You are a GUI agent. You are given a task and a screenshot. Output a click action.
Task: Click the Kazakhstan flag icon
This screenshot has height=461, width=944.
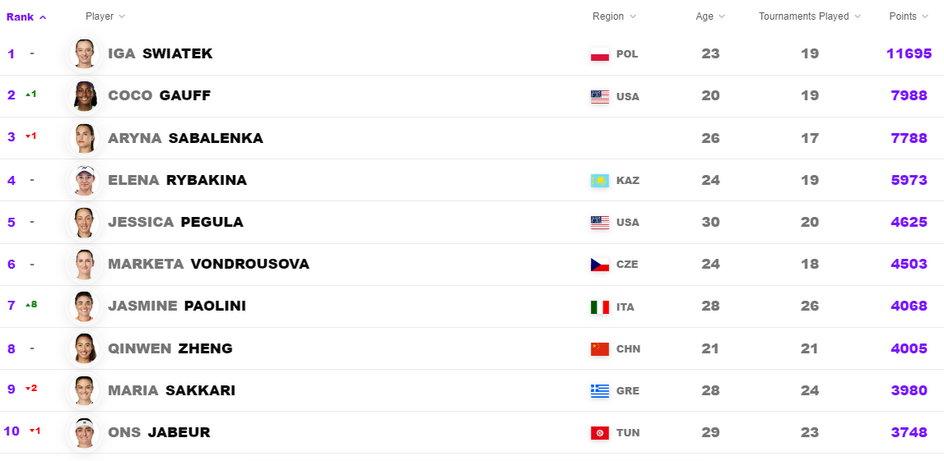pos(600,181)
